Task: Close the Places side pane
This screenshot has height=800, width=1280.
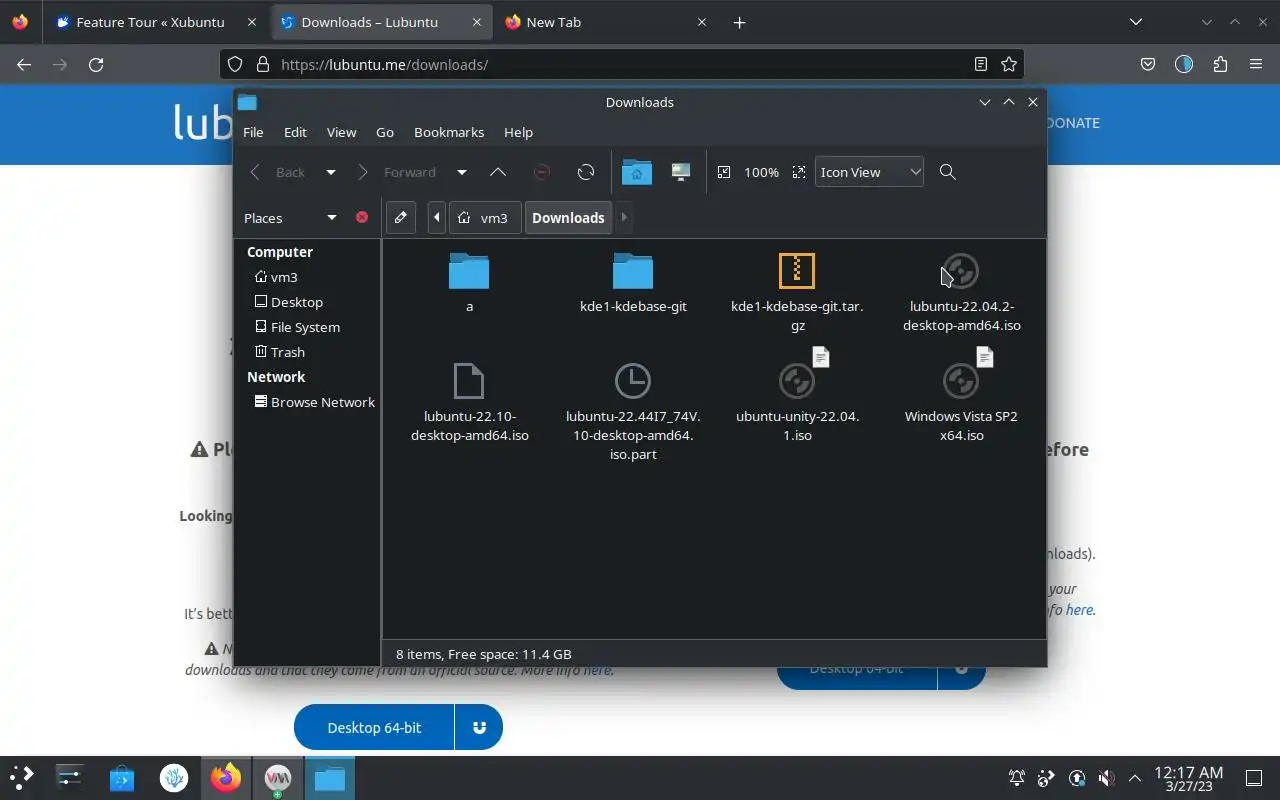Action: point(362,217)
